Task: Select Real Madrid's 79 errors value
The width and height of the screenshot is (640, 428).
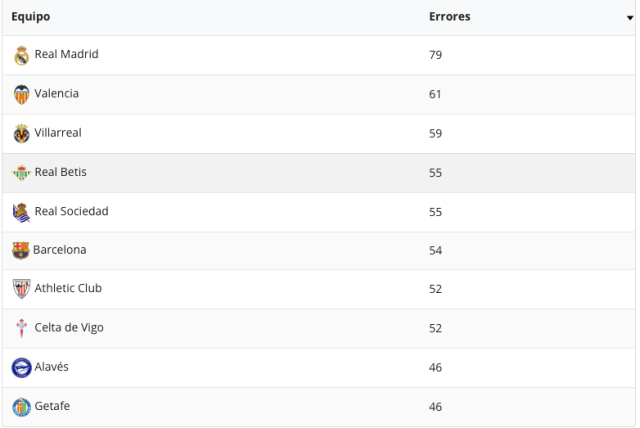Action: [x=436, y=55]
